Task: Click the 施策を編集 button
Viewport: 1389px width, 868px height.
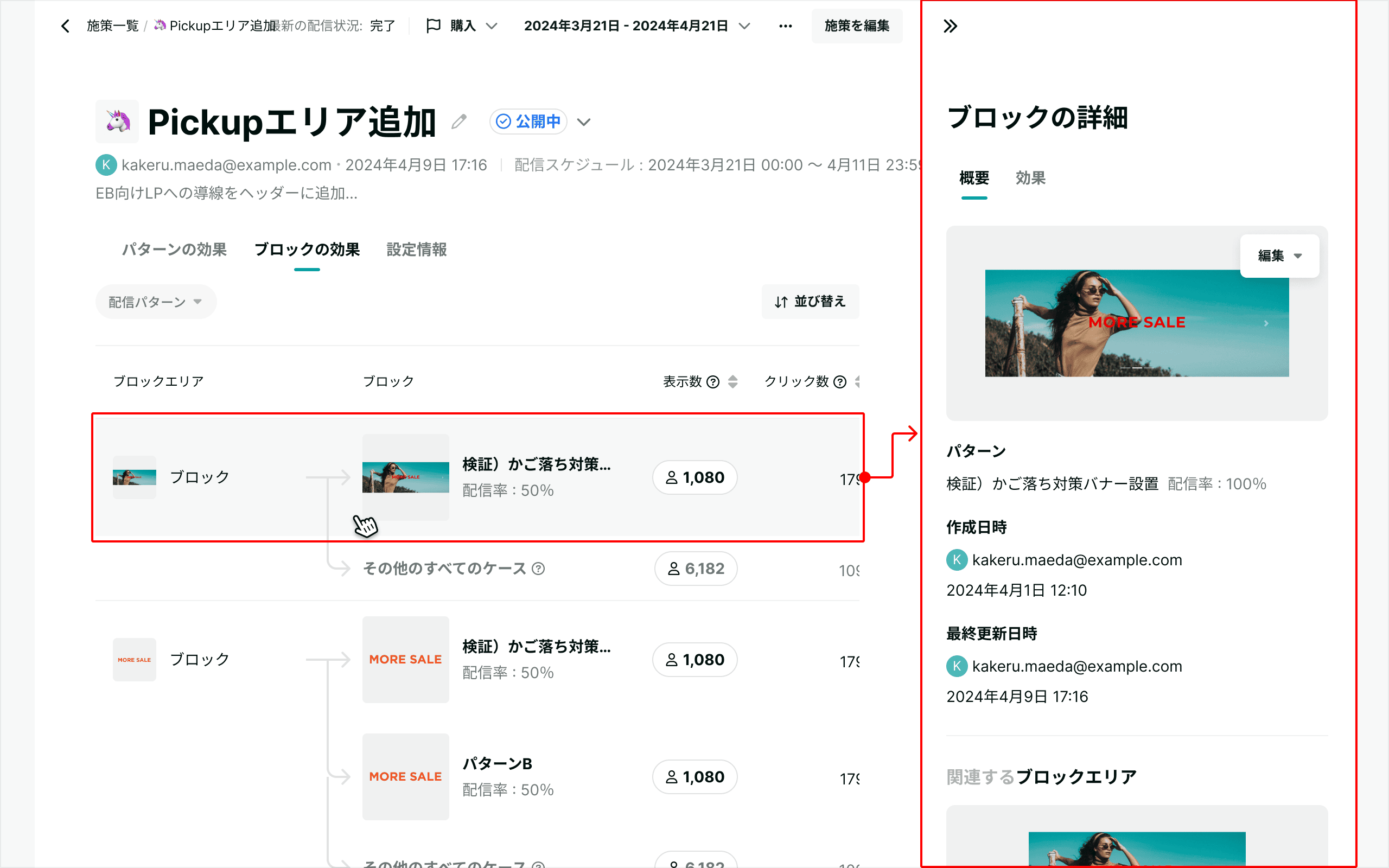Action: coord(857,26)
